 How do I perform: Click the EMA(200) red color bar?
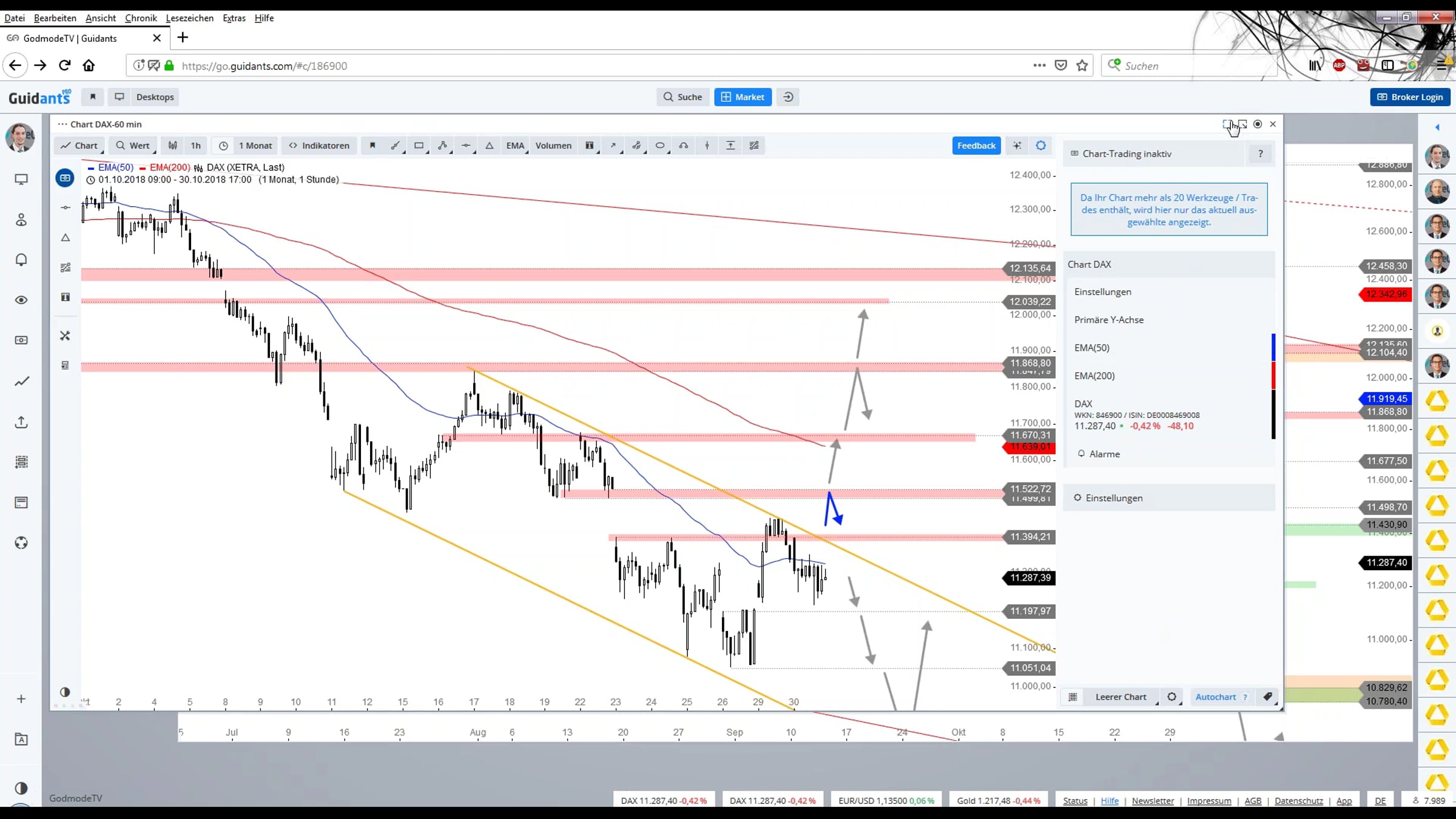(x=1273, y=376)
